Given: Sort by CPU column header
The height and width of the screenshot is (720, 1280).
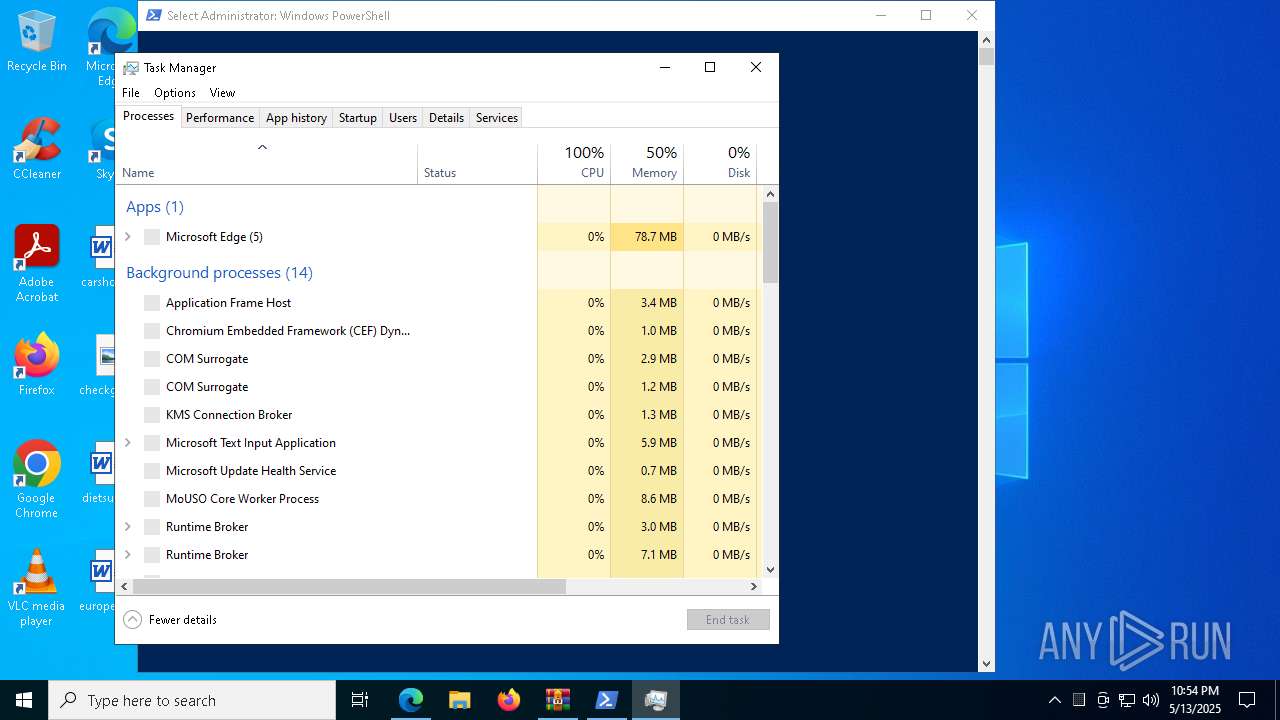Looking at the screenshot, I should 574,164.
